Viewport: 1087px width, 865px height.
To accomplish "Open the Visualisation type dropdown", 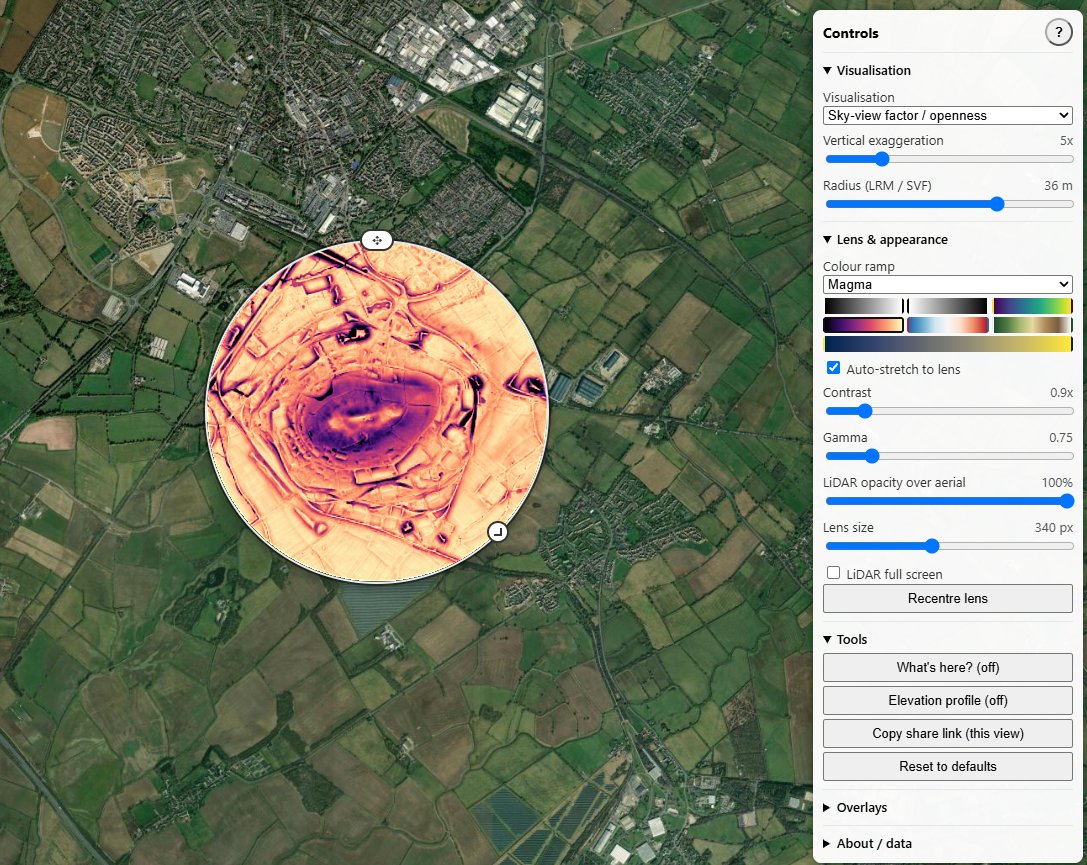I will pos(948,116).
